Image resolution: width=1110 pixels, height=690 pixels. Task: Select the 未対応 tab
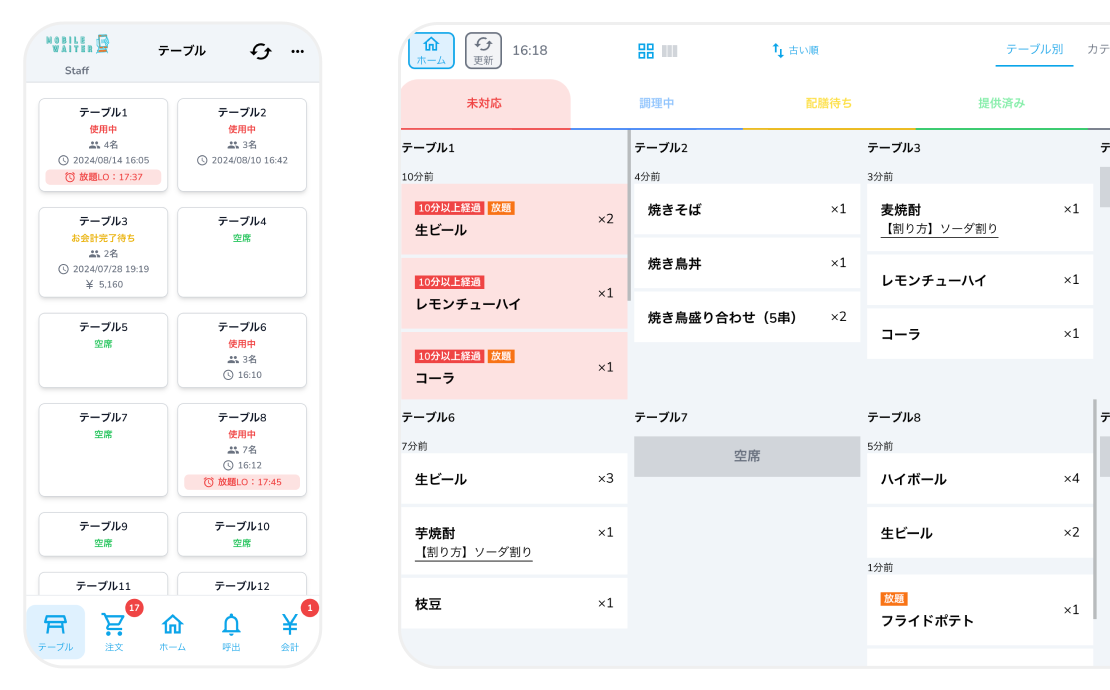484,102
